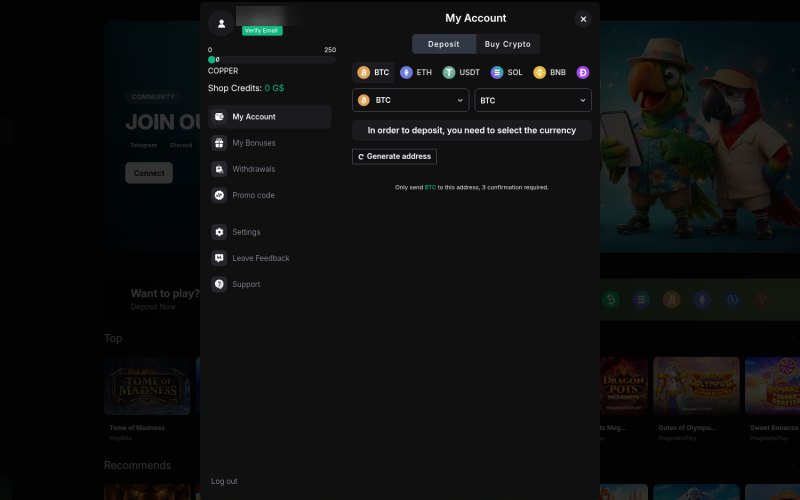The width and height of the screenshot is (800, 500).
Task: Open Leave Feedback option
Action: pyautogui.click(x=269, y=258)
